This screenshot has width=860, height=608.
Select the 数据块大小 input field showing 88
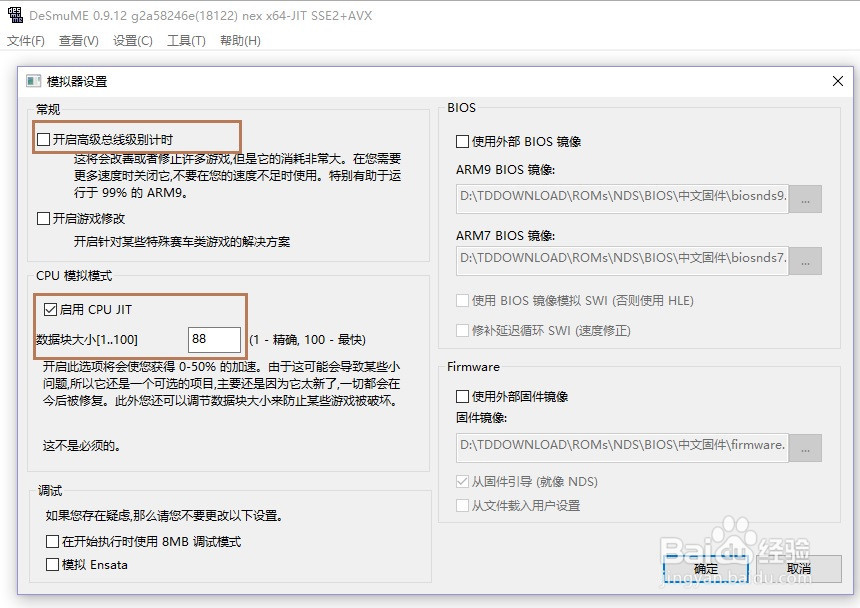(214, 339)
